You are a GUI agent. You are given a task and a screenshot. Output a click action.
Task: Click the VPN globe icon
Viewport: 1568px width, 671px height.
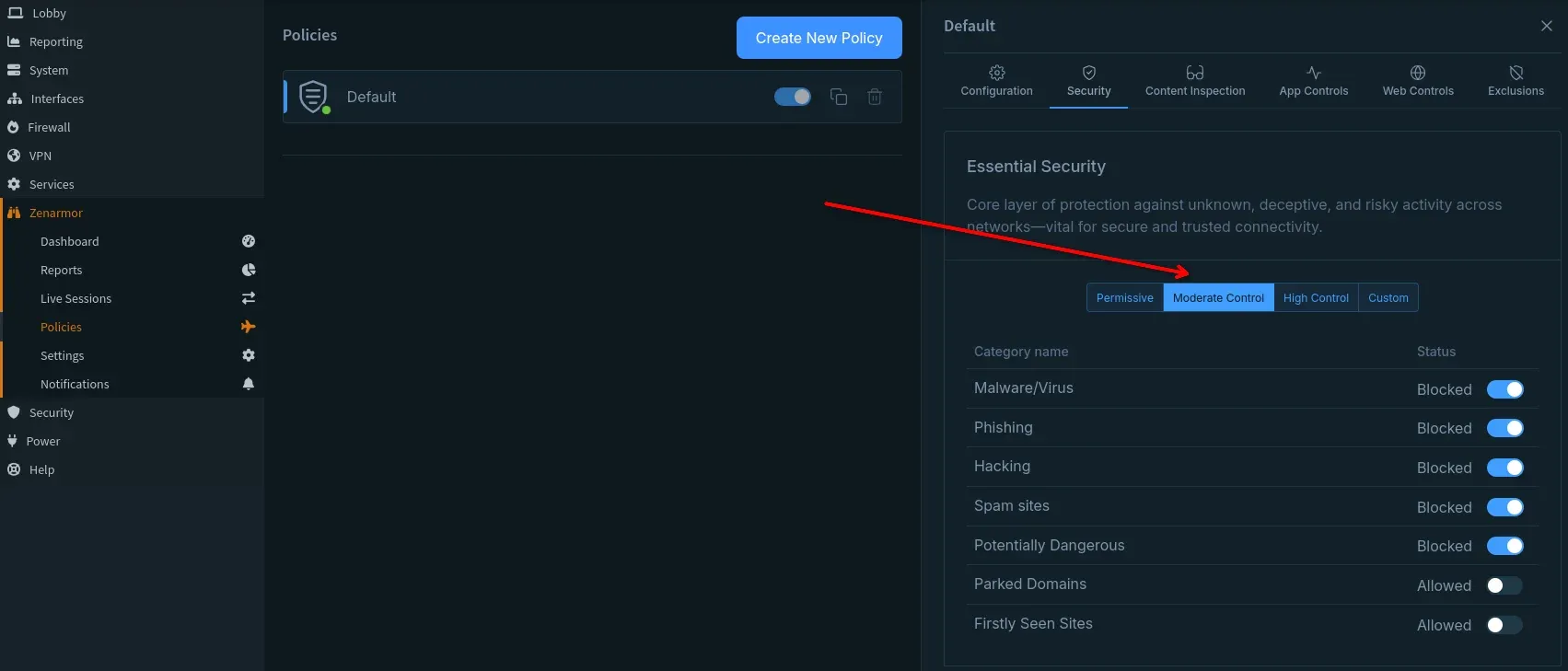pos(14,156)
